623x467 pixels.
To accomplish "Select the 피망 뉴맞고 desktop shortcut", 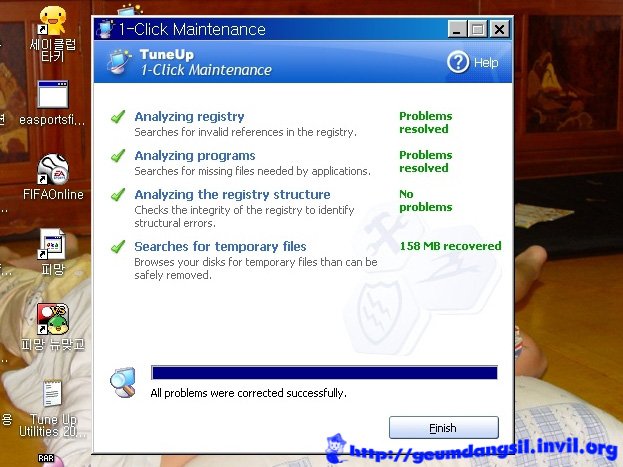I will (53, 327).
